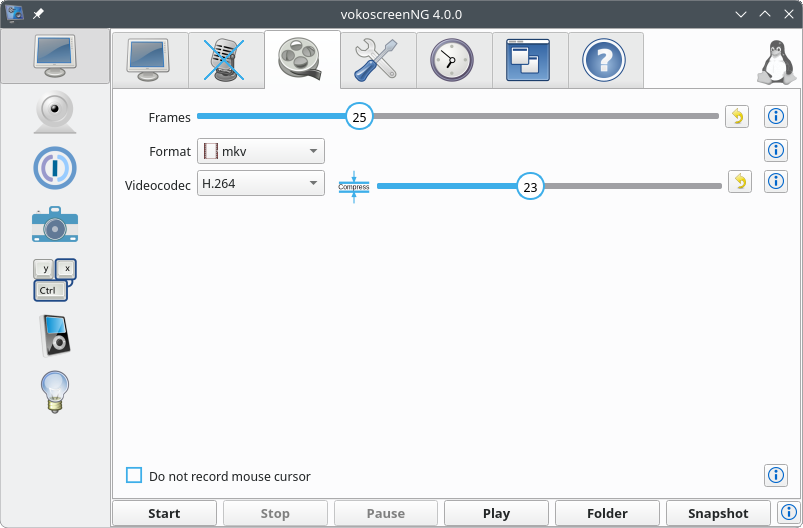Click the Linux penguin icon

(774, 61)
